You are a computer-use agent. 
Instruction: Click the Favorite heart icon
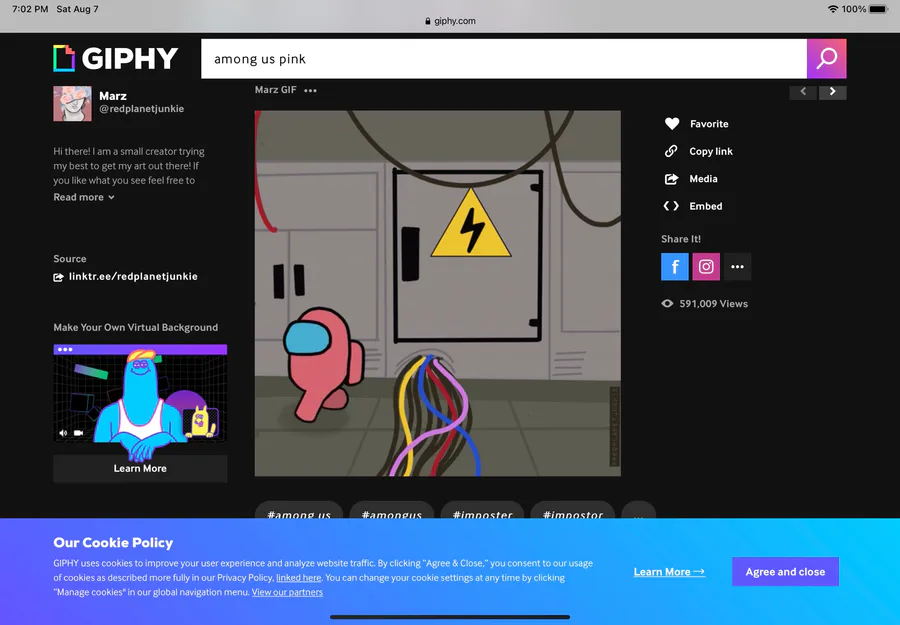coord(672,123)
